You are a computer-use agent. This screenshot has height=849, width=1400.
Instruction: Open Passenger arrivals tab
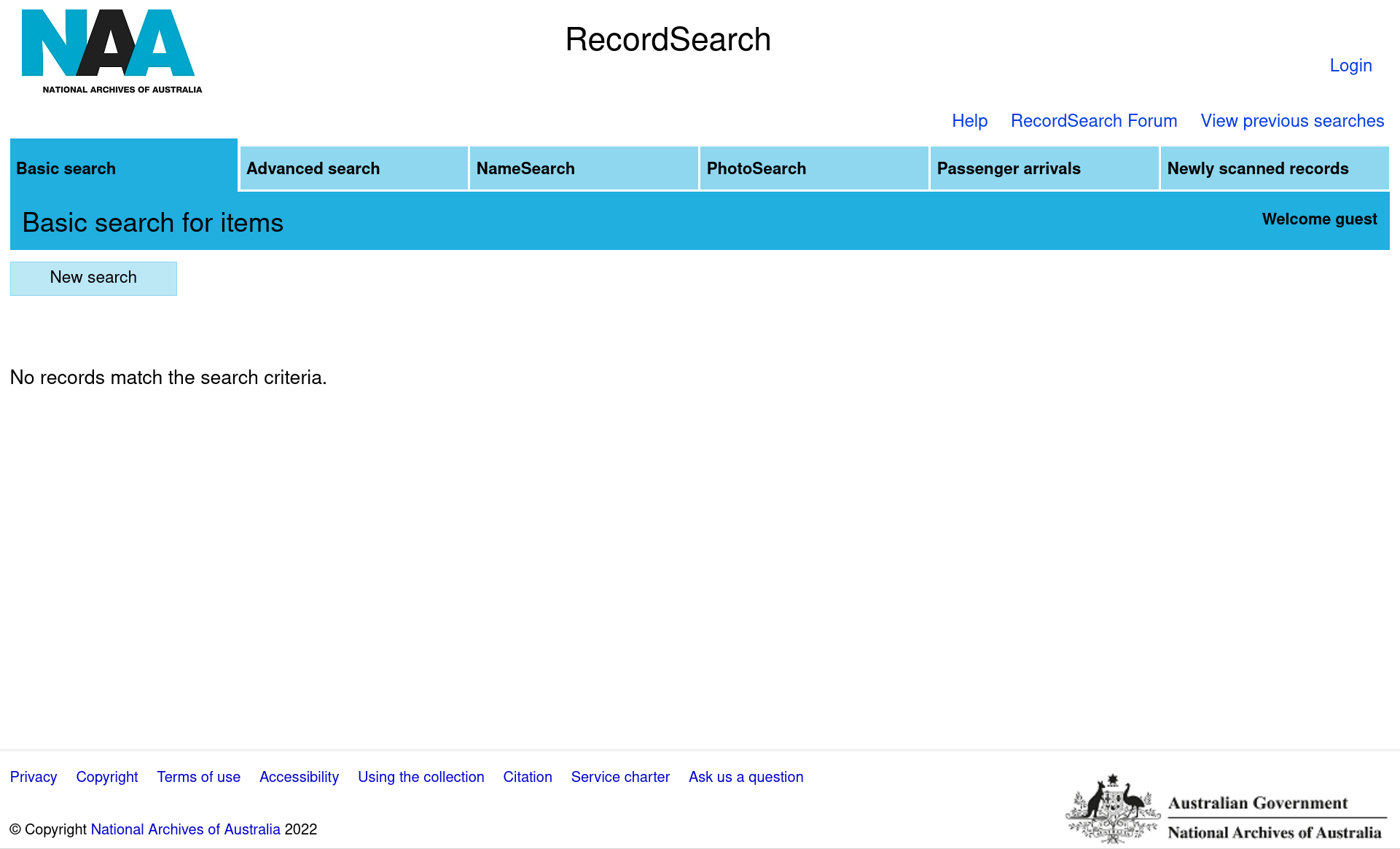coord(1044,168)
